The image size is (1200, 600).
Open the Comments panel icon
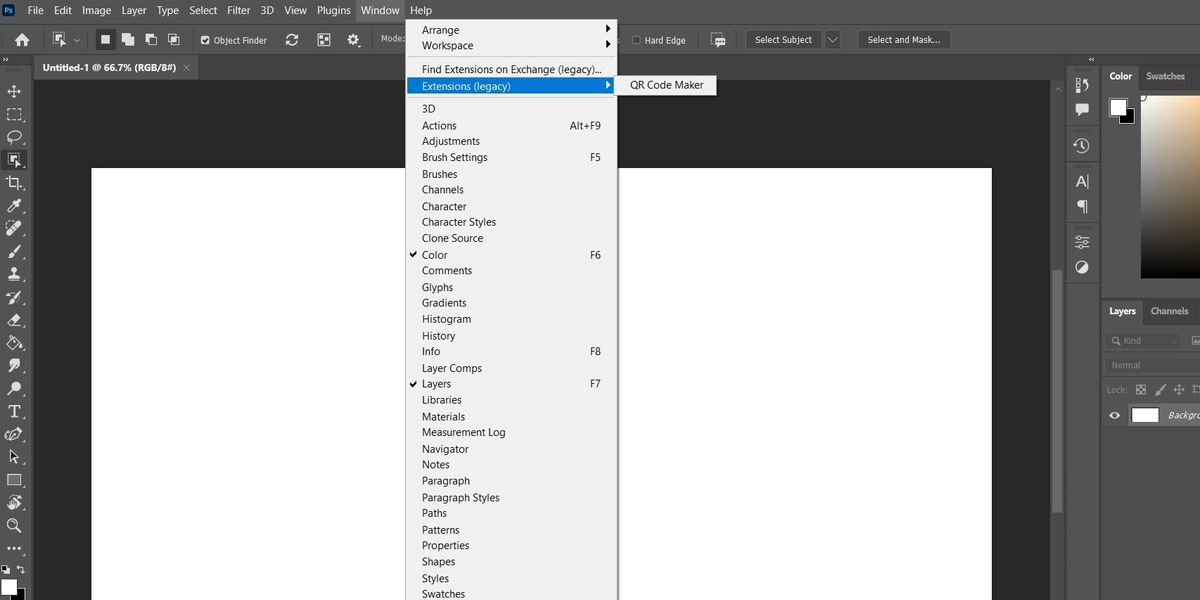pyautogui.click(x=1082, y=110)
